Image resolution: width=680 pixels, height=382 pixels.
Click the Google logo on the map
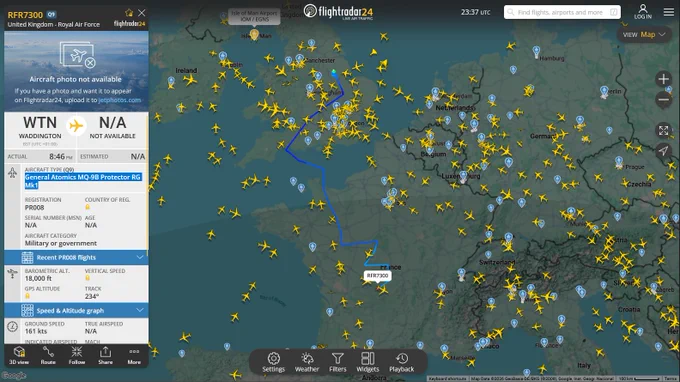click(13, 375)
